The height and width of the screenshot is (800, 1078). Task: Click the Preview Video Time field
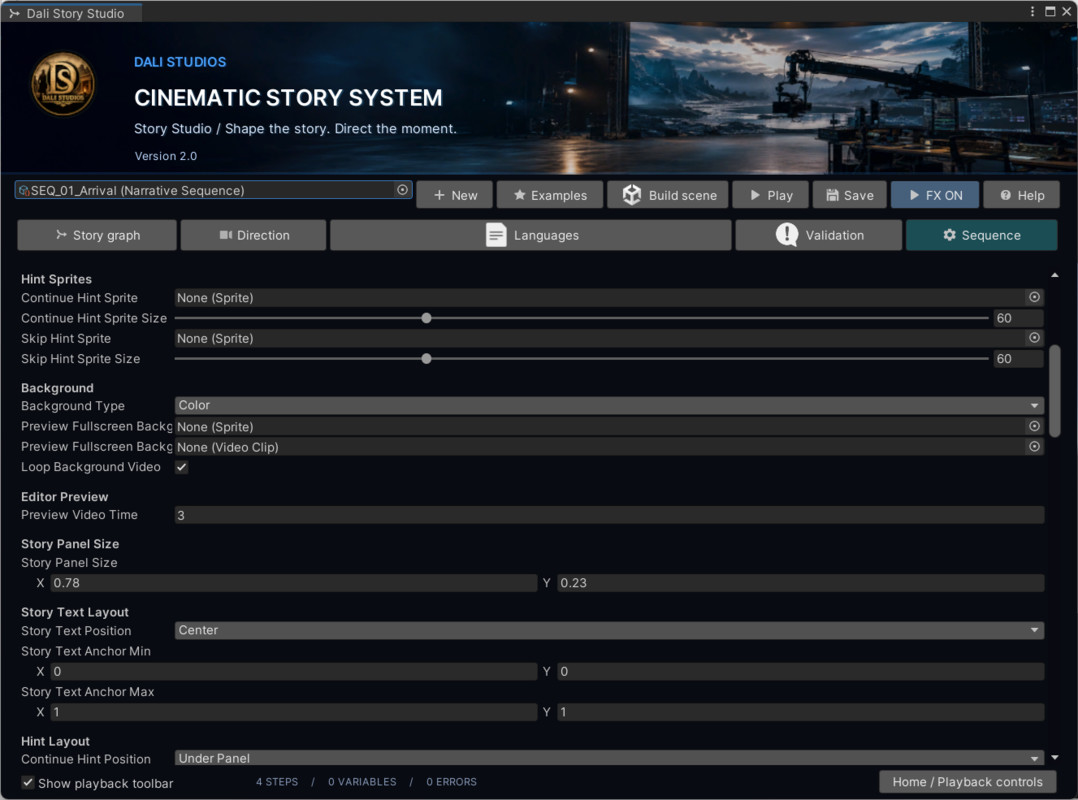point(609,515)
